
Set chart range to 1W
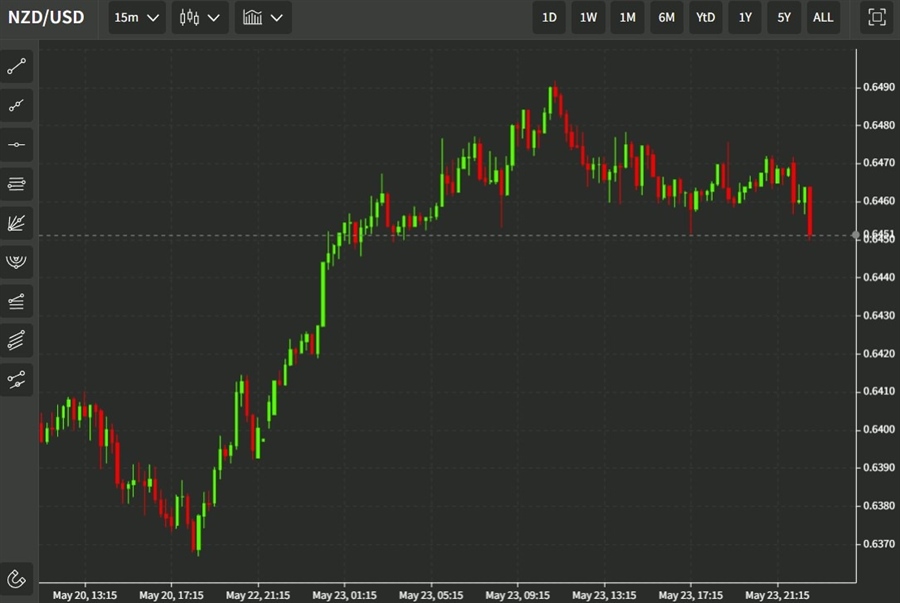[x=588, y=17]
